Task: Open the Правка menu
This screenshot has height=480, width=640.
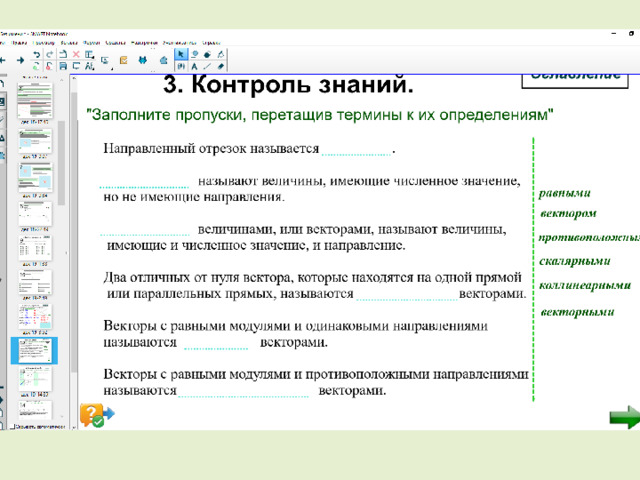Action: [19, 42]
